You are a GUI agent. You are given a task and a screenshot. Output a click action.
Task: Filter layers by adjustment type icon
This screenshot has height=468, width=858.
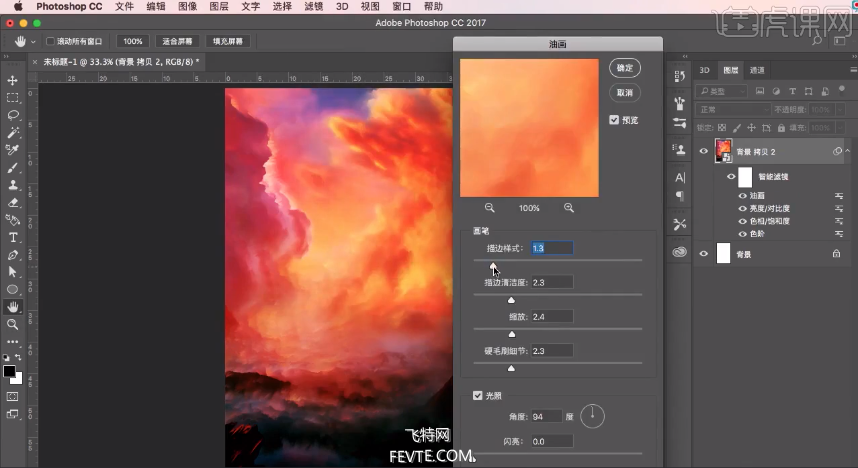coord(776,91)
